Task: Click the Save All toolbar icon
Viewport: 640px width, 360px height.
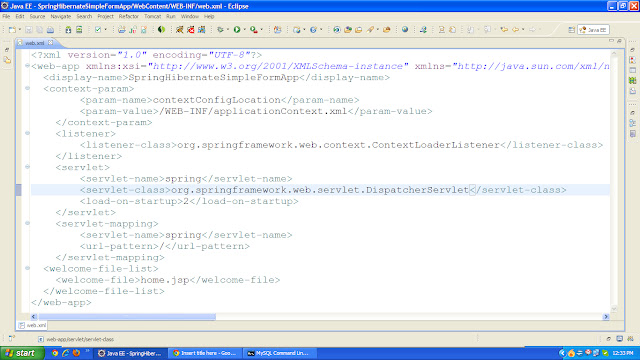Action: point(40,30)
